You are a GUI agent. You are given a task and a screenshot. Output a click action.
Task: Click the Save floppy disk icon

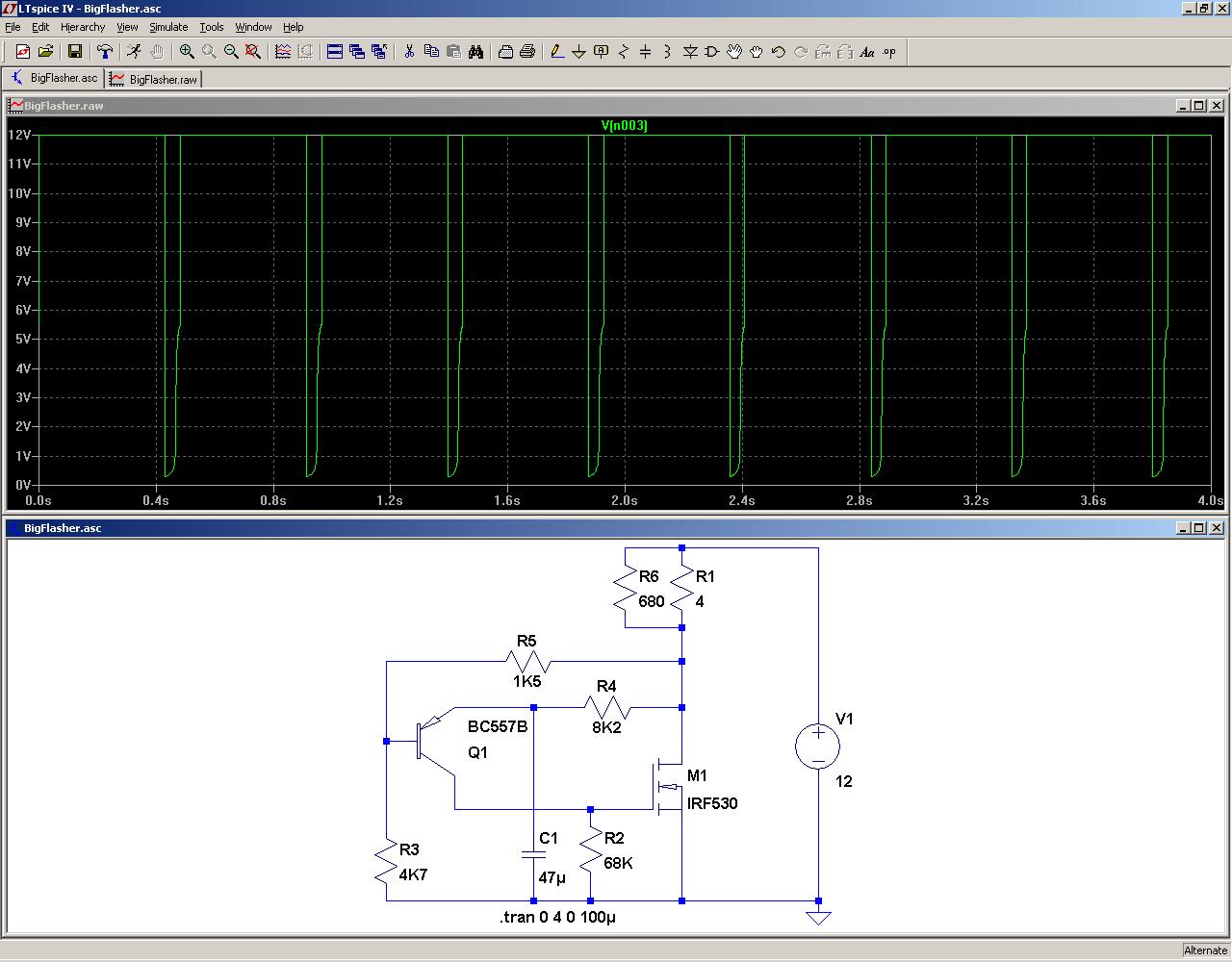75,52
